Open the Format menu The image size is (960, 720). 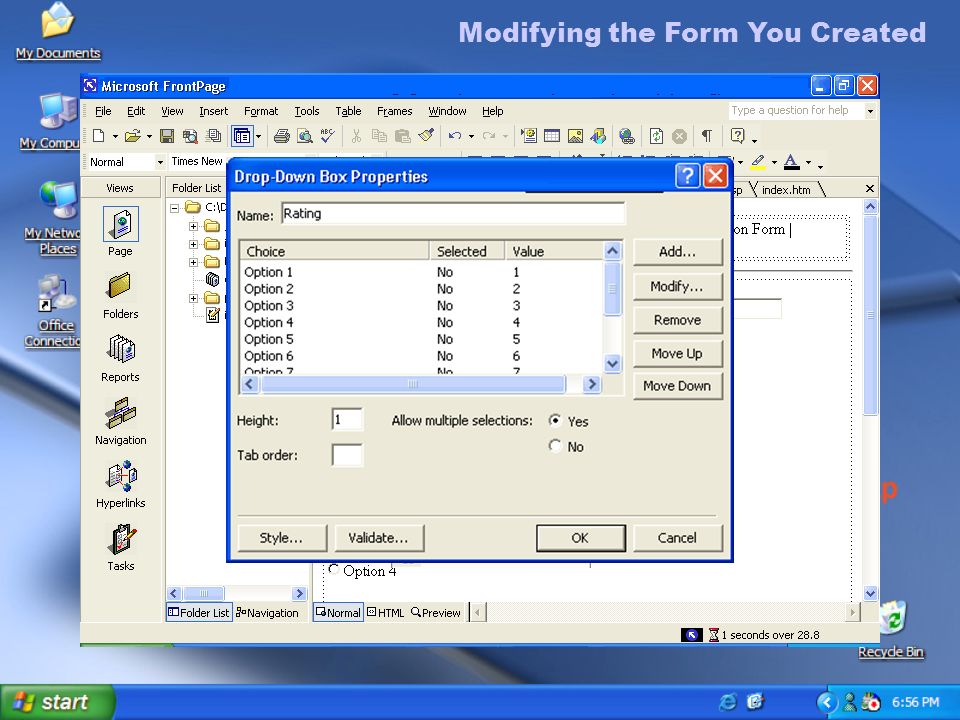coord(261,111)
